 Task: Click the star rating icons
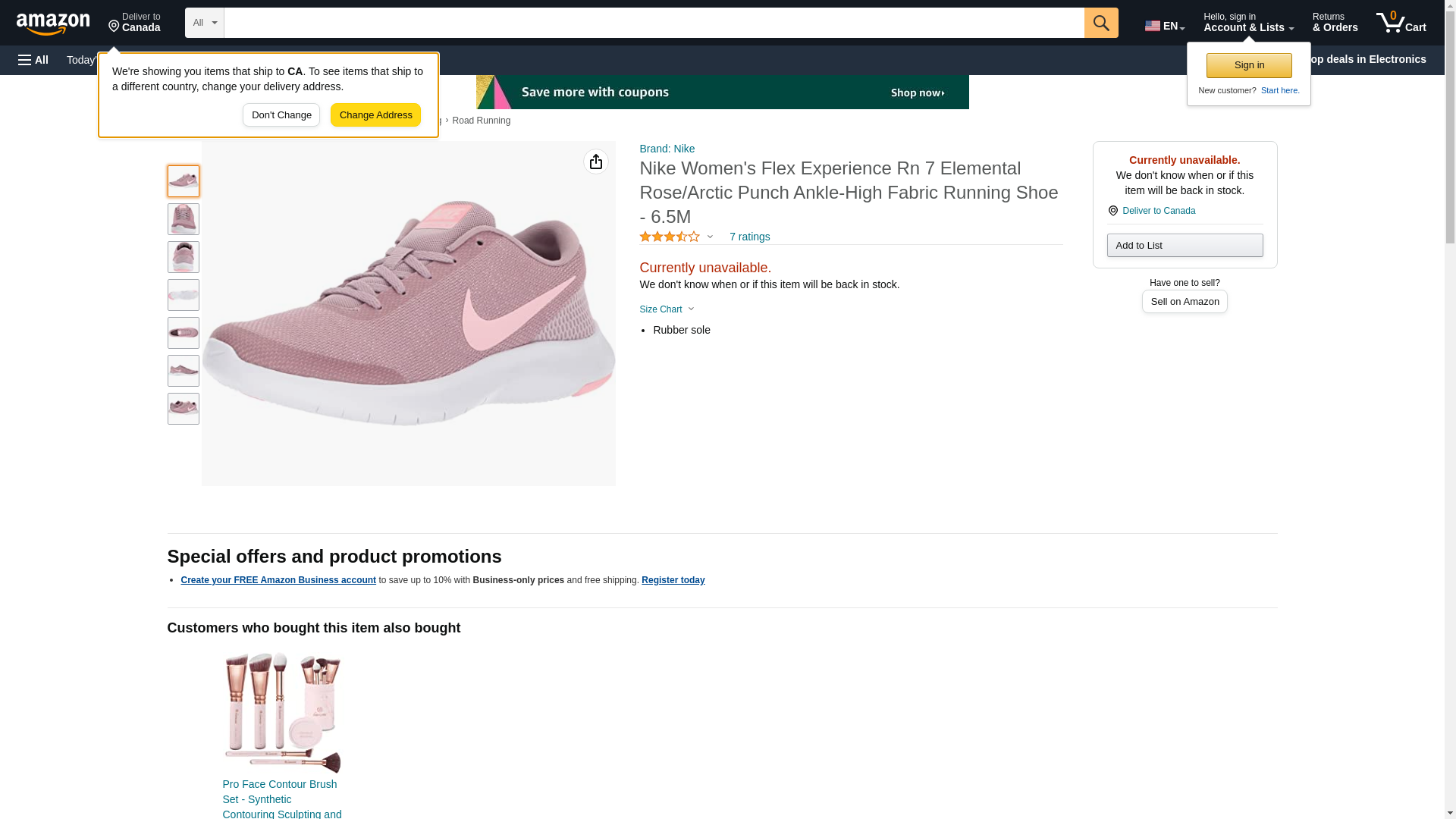click(670, 237)
